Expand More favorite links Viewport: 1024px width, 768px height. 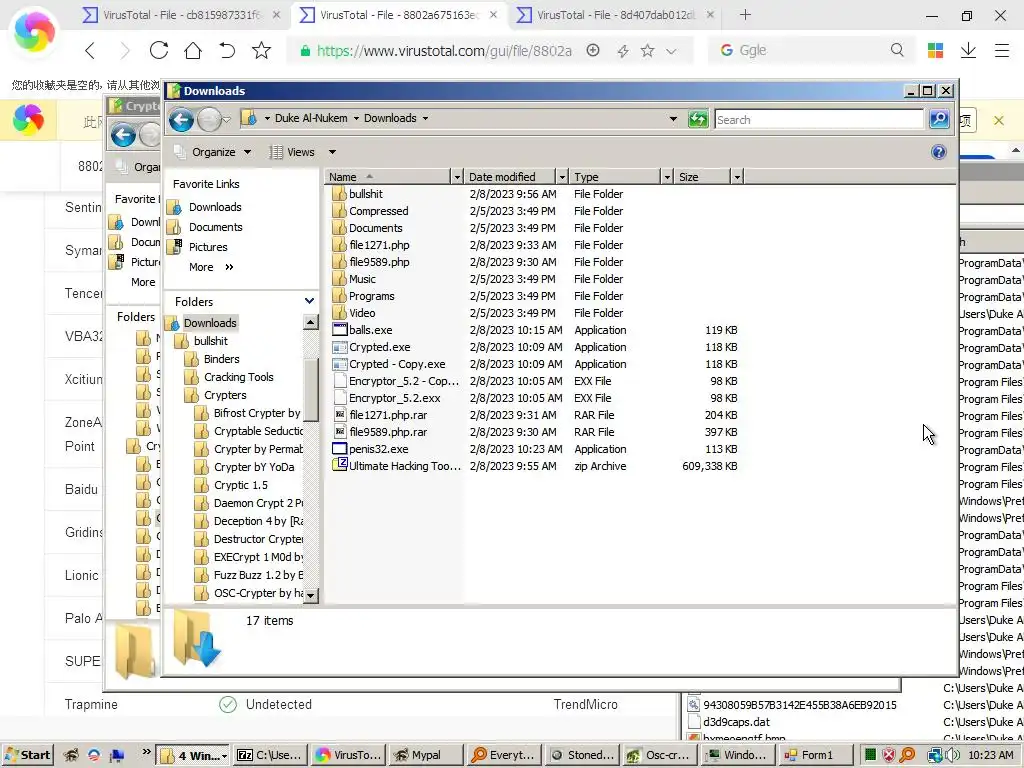(211, 267)
